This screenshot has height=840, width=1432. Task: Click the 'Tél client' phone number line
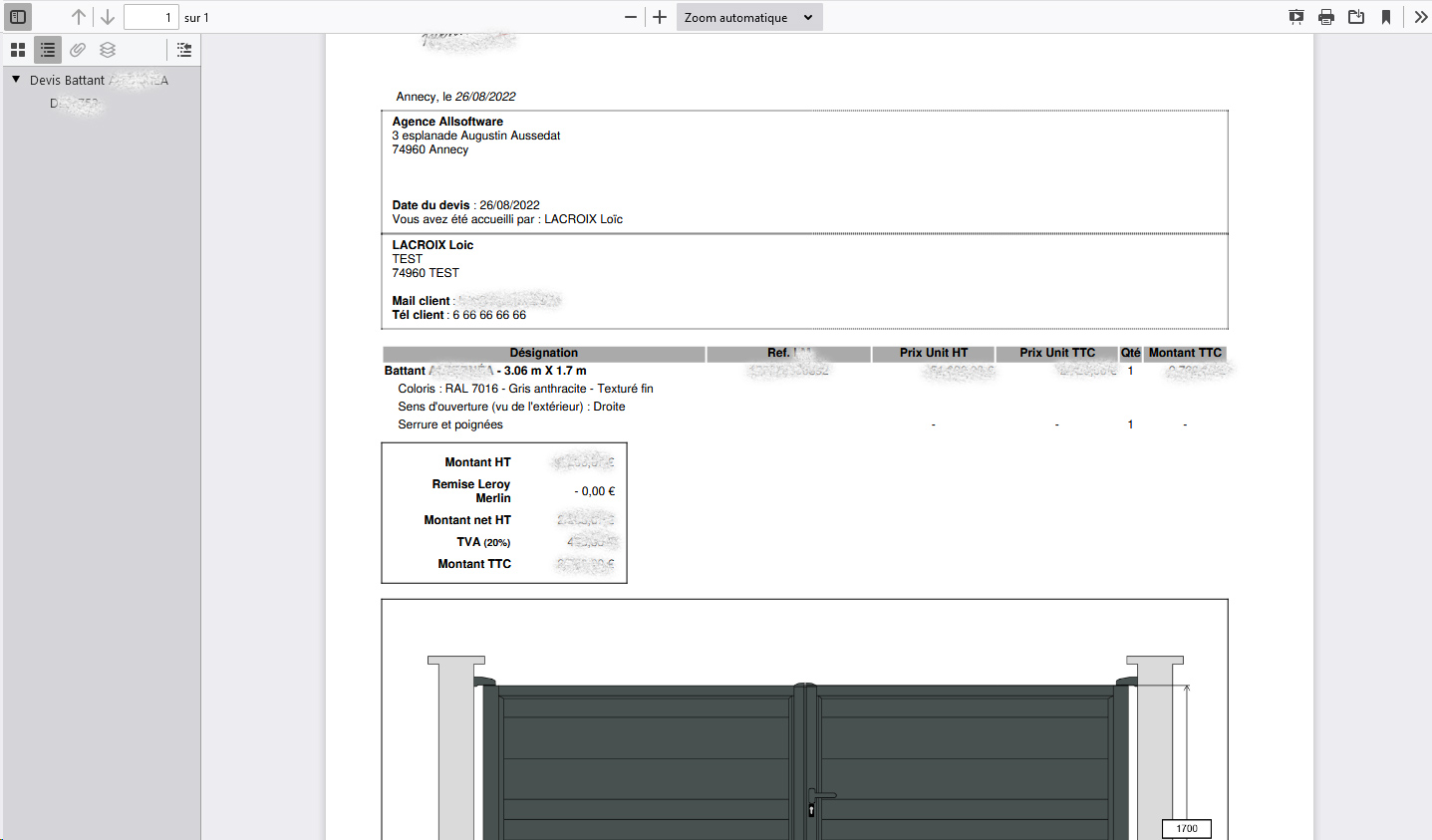coord(458,315)
